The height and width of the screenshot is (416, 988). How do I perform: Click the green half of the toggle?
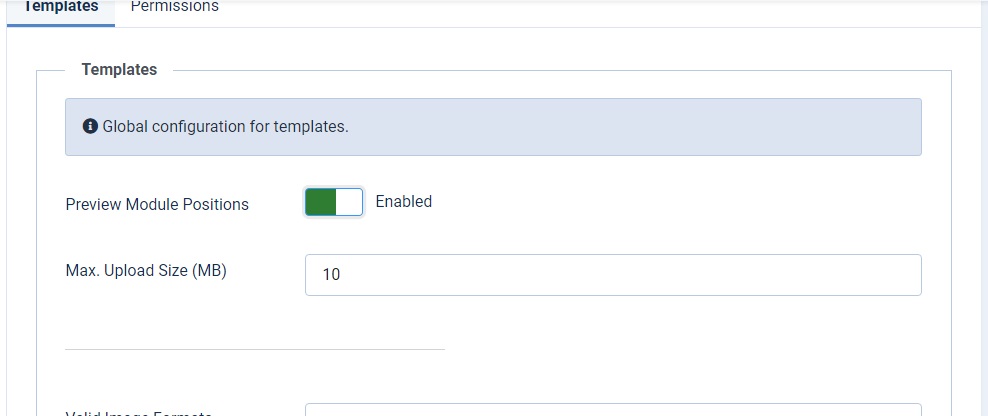[320, 202]
